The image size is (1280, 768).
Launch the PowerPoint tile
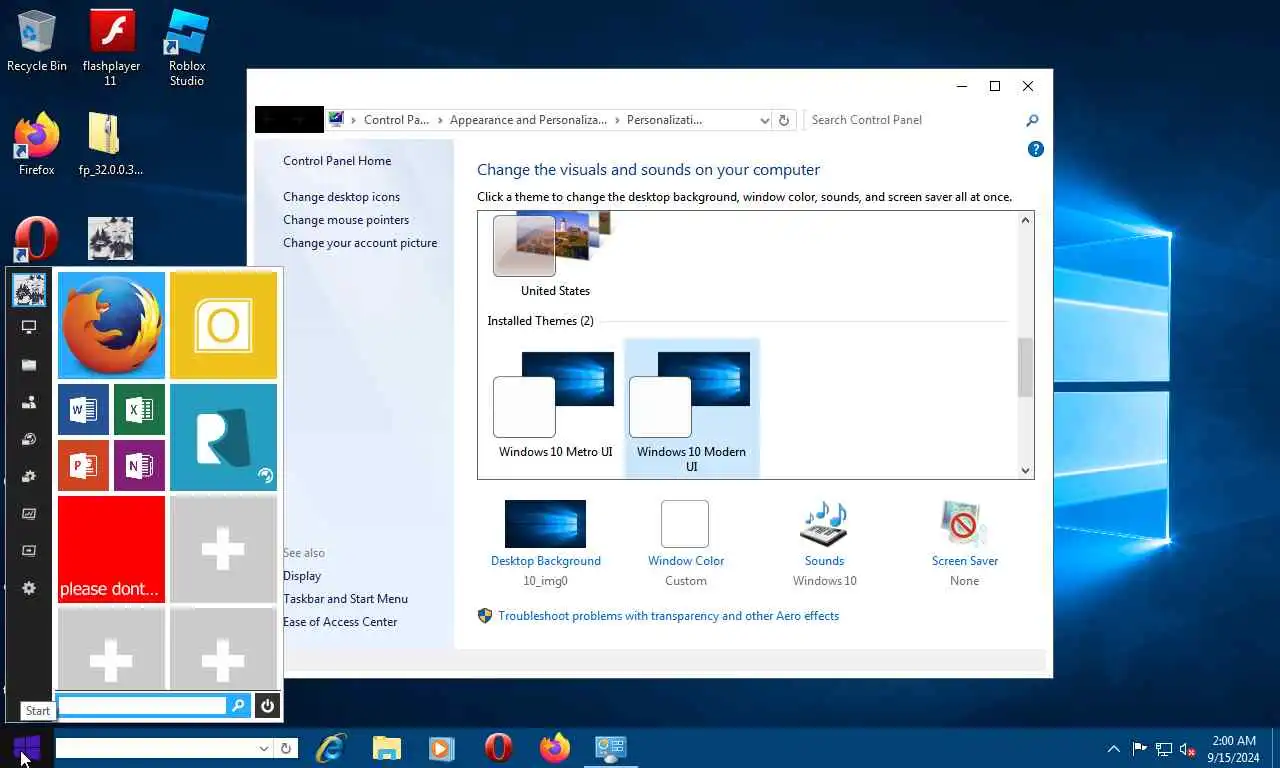click(x=83, y=465)
